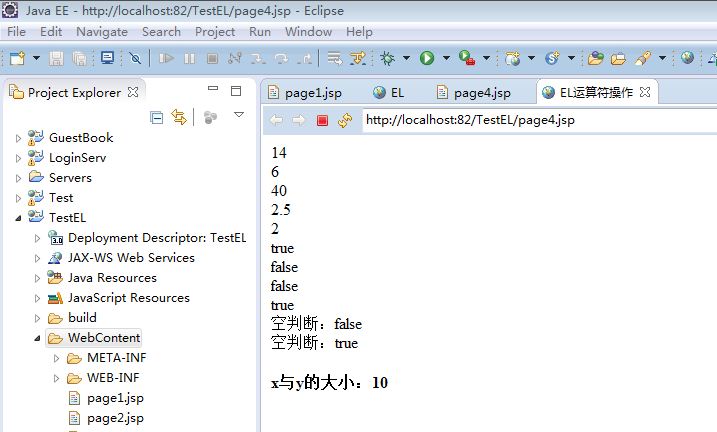Click the Debug bug icon
Screen dimensions: 717x432
click(x=387, y=59)
